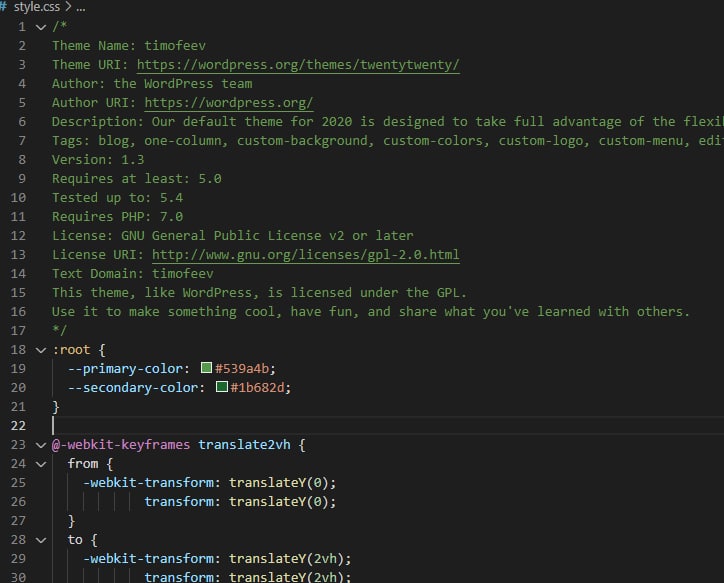The height and width of the screenshot is (583, 724).
Task: Open the twentytwenty Theme URI link
Action: (x=302, y=65)
